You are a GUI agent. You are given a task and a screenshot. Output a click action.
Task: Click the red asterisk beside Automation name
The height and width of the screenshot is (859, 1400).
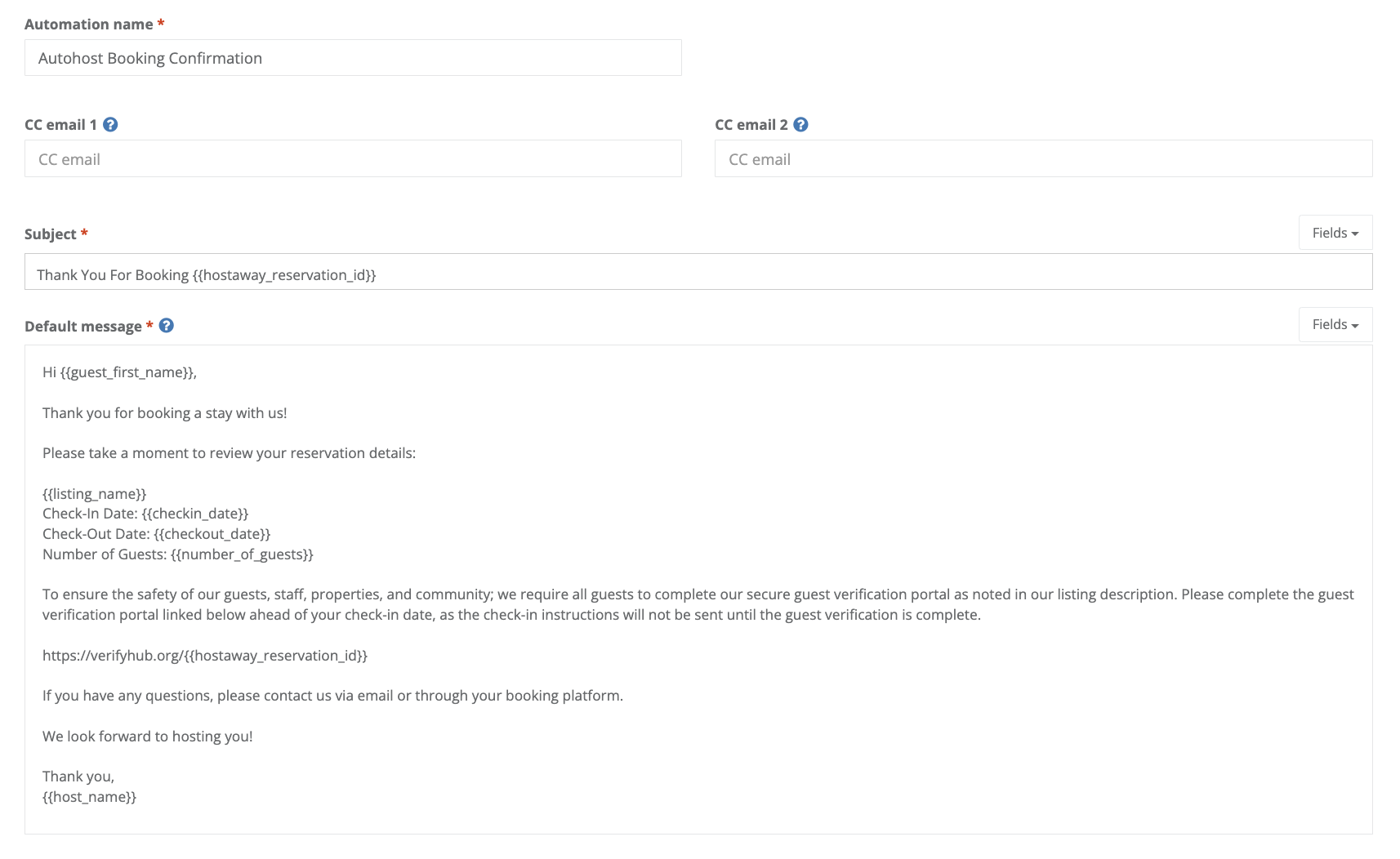(x=161, y=24)
